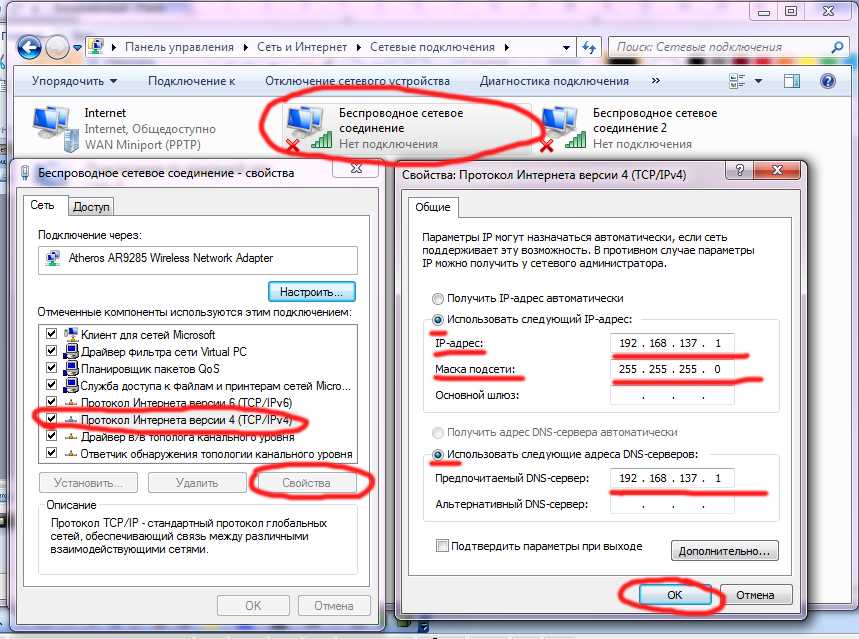Image resolution: width=859 pixels, height=639 pixels.
Task: Enable Подтвердить параметры при выходе checkbox
Action: pyautogui.click(x=442, y=546)
